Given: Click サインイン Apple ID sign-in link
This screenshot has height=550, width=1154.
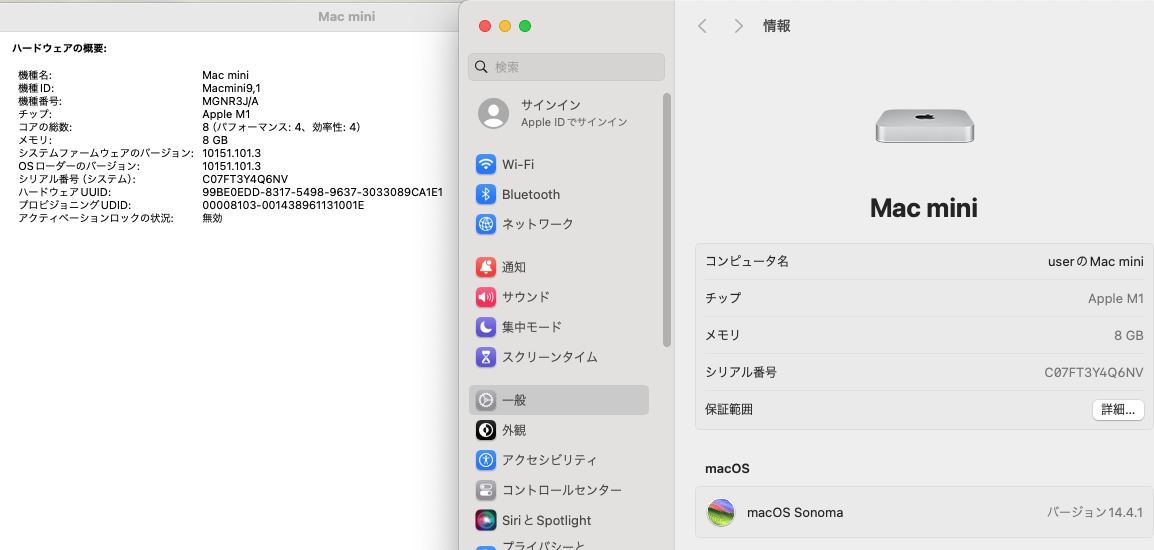Looking at the screenshot, I should (574, 113).
